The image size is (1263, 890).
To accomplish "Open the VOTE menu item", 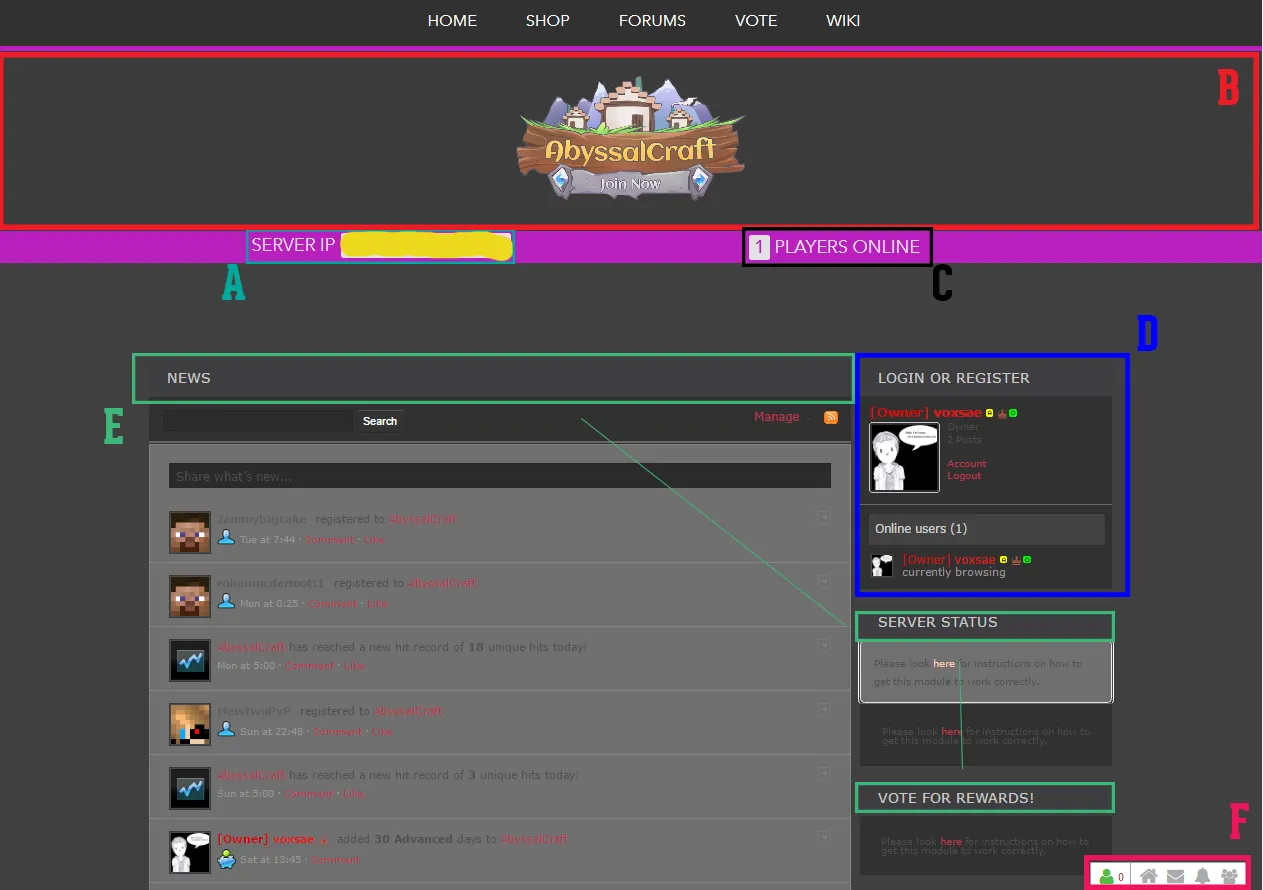I will tap(756, 20).
